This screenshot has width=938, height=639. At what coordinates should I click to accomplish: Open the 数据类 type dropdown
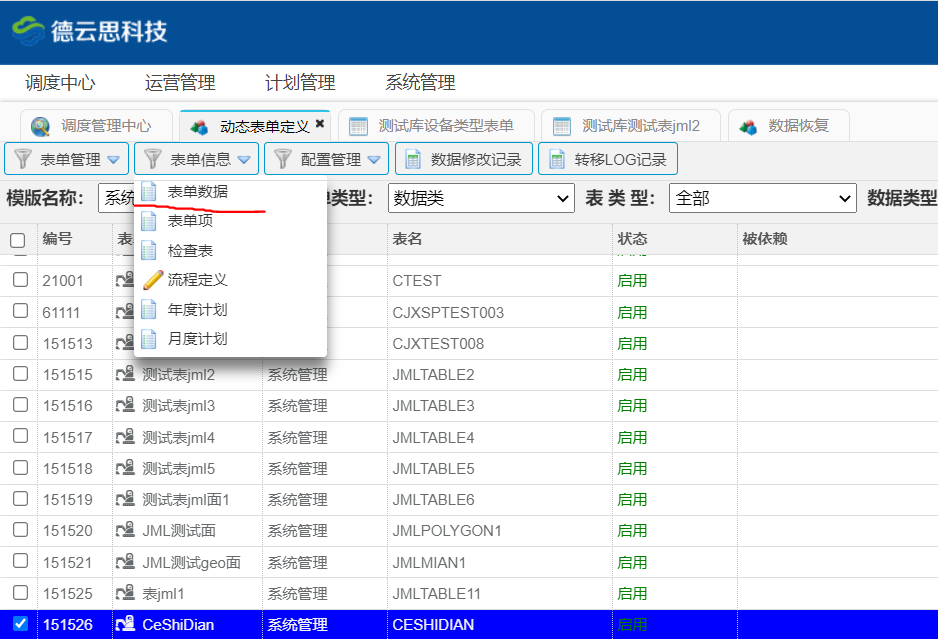(x=481, y=199)
